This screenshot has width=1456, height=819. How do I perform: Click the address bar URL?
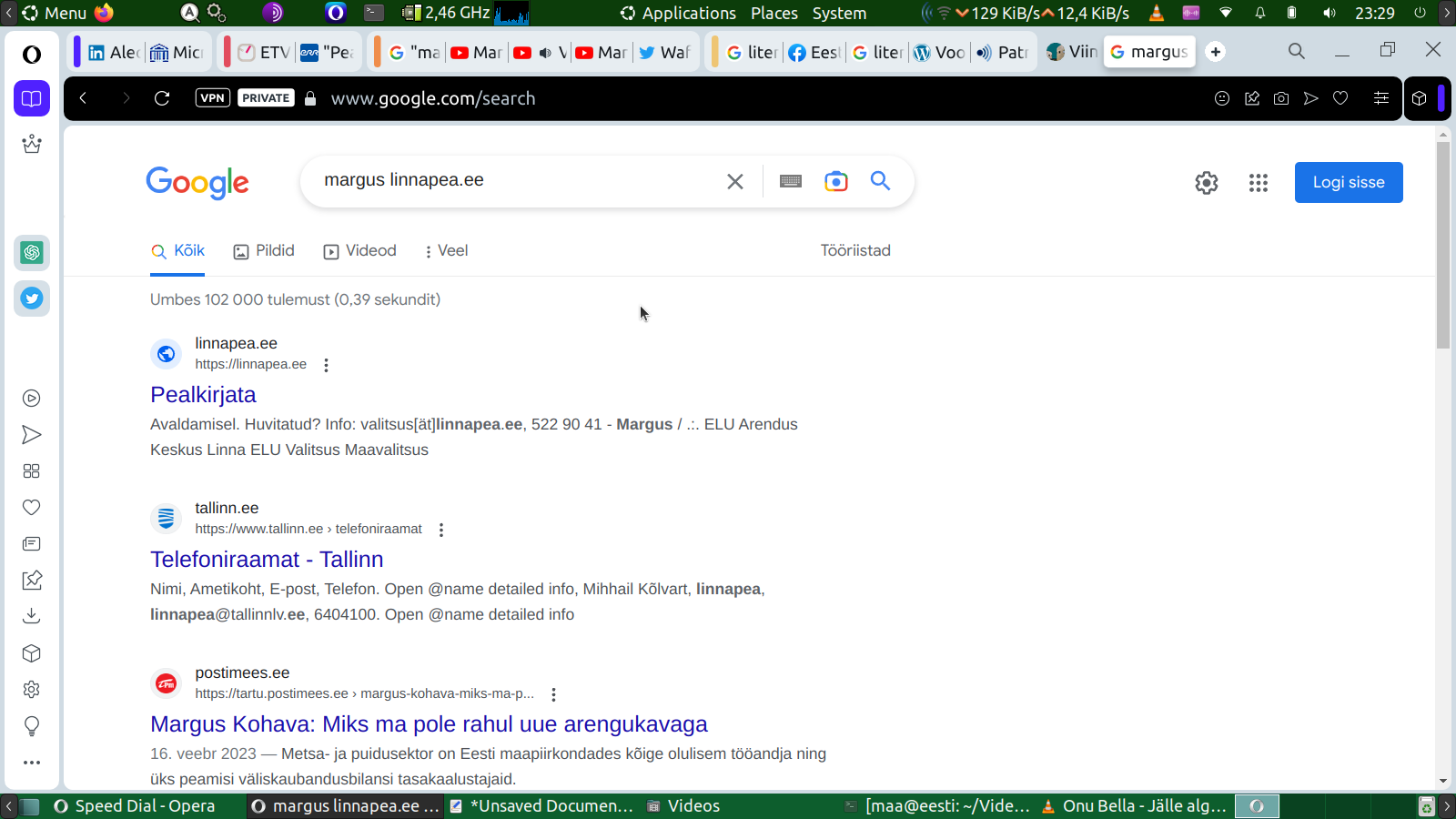(x=433, y=98)
